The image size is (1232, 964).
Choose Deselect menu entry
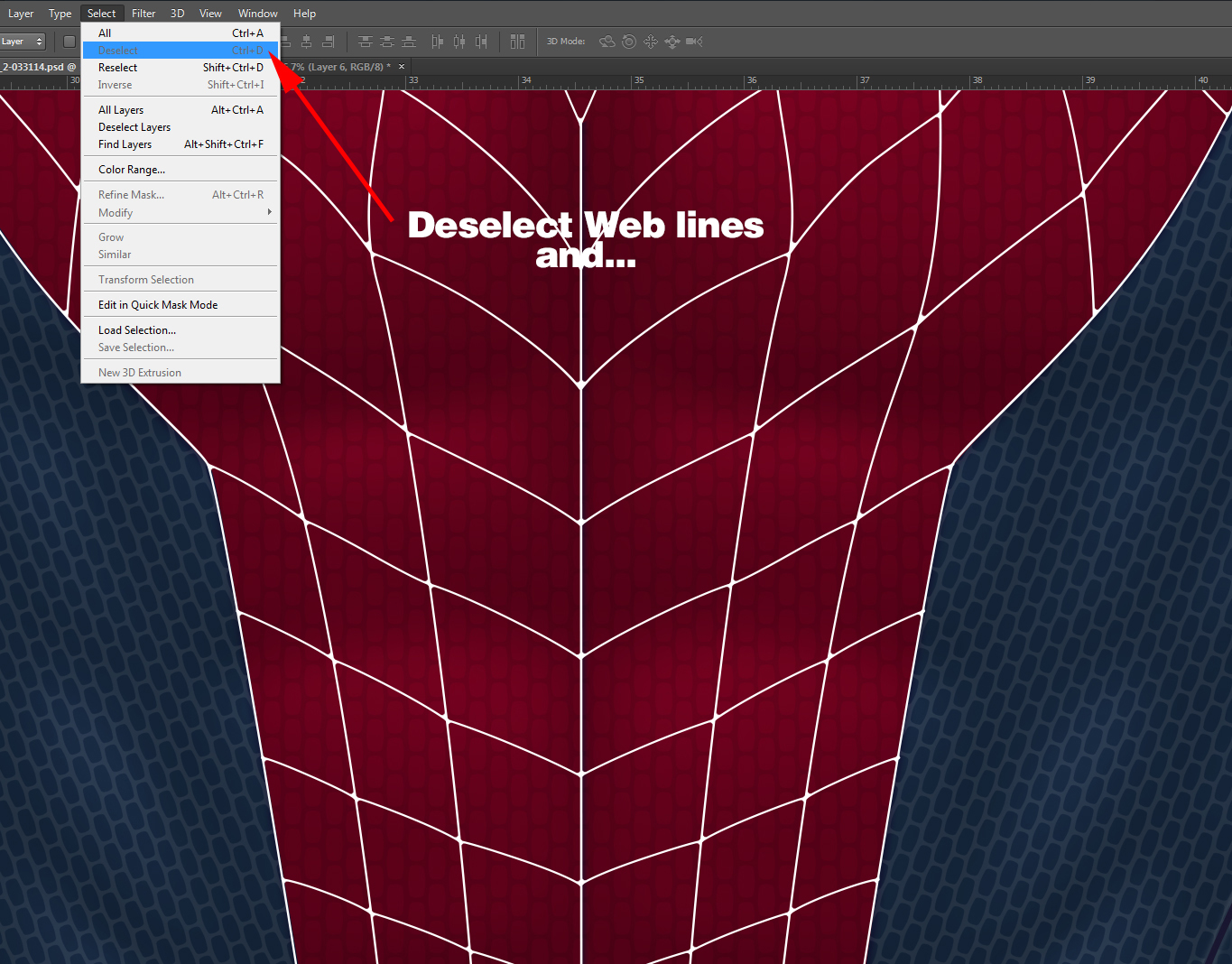pos(181,51)
